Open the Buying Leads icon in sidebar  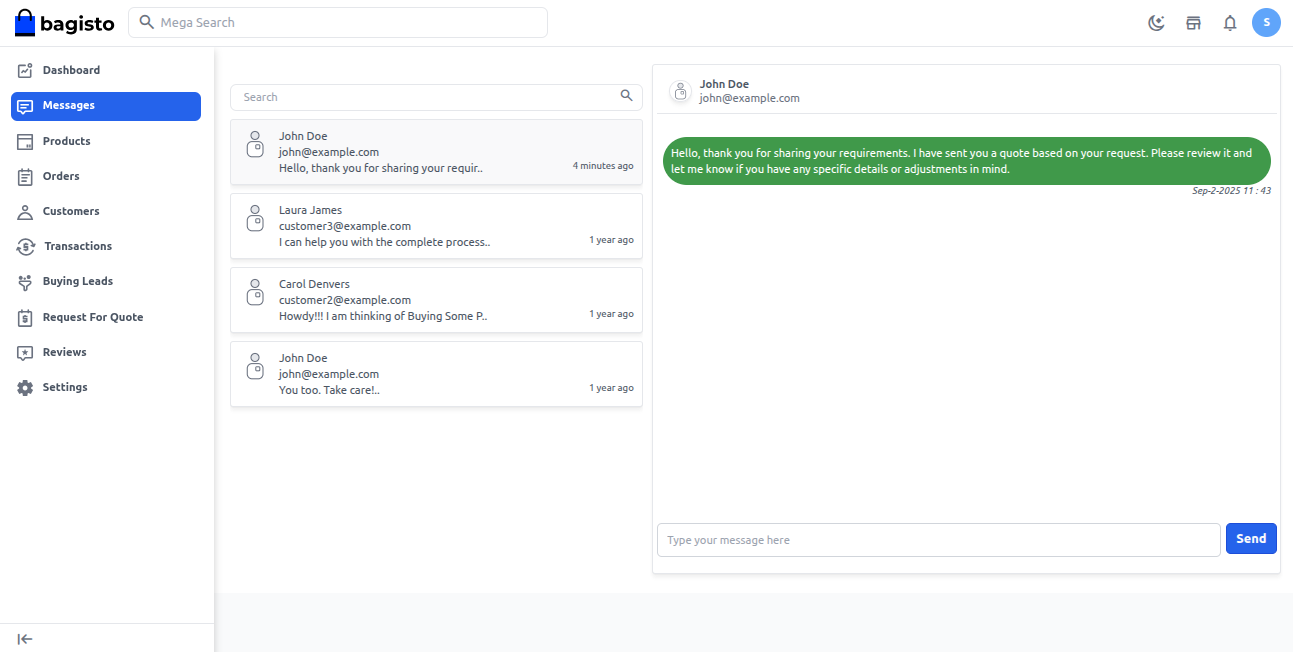tap(26, 282)
